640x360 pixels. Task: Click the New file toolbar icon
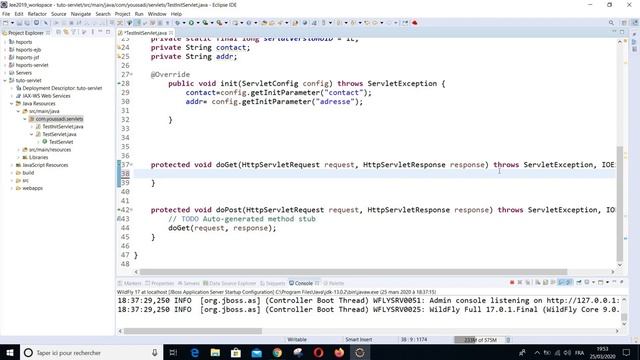[x=6, y=23]
